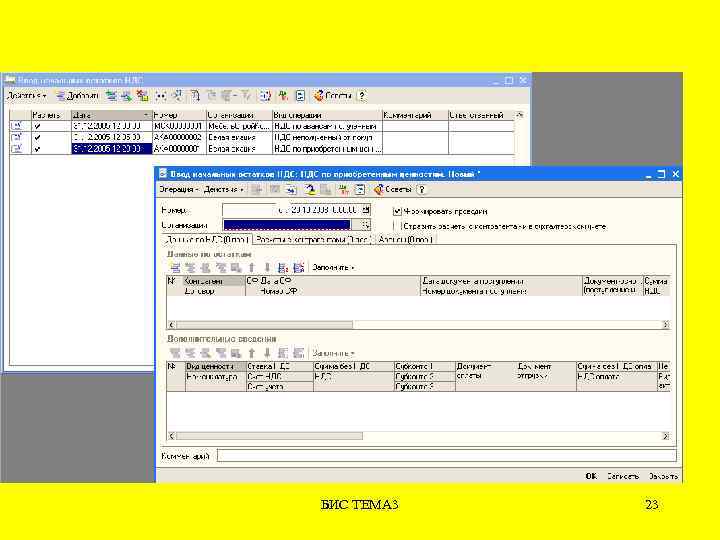Click Вид операции column header
The width and height of the screenshot is (720, 540).
[x=327, y=115]
